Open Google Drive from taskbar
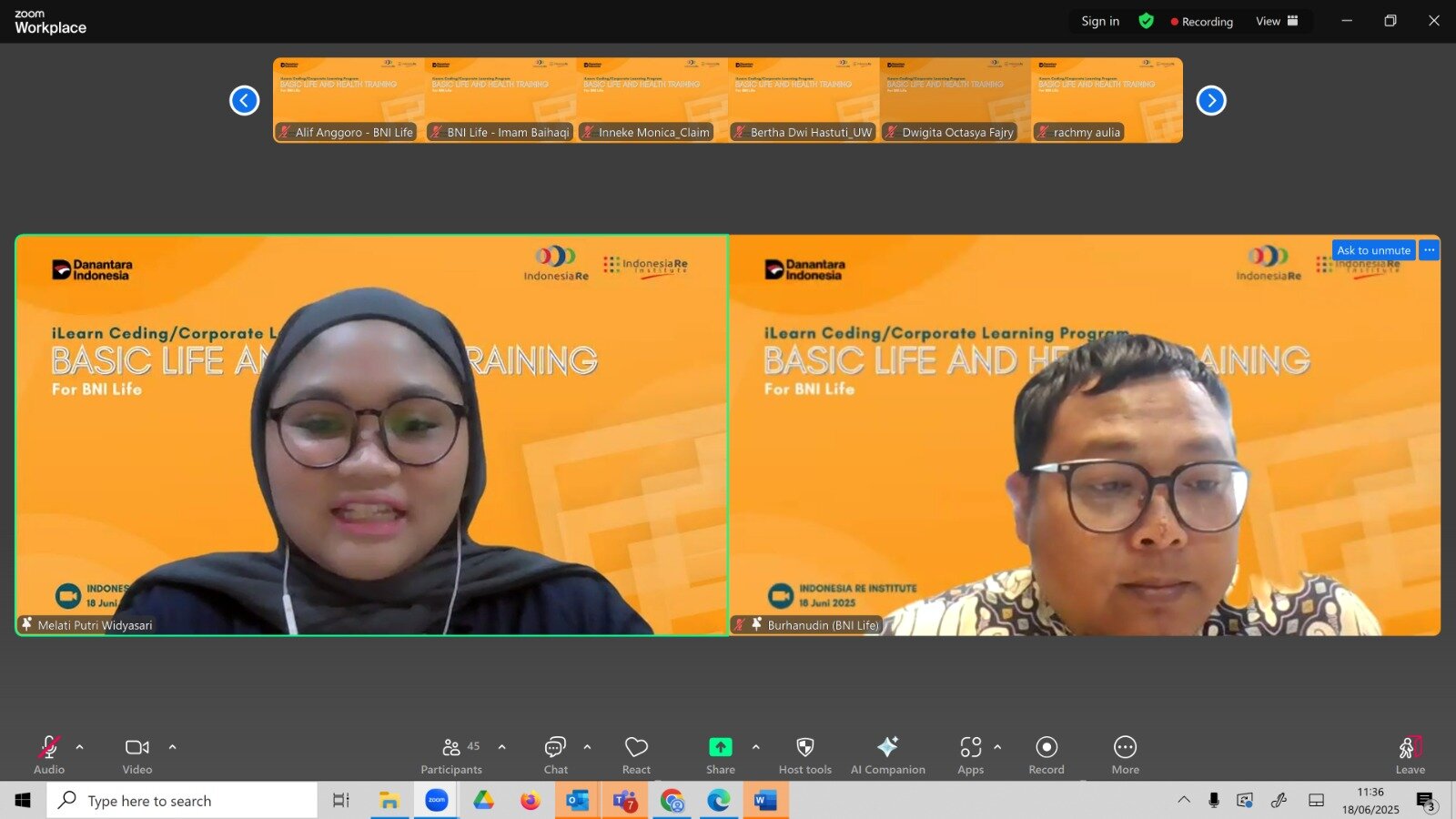This screenshot has width=1456, height=819. [x=483, y=801]
